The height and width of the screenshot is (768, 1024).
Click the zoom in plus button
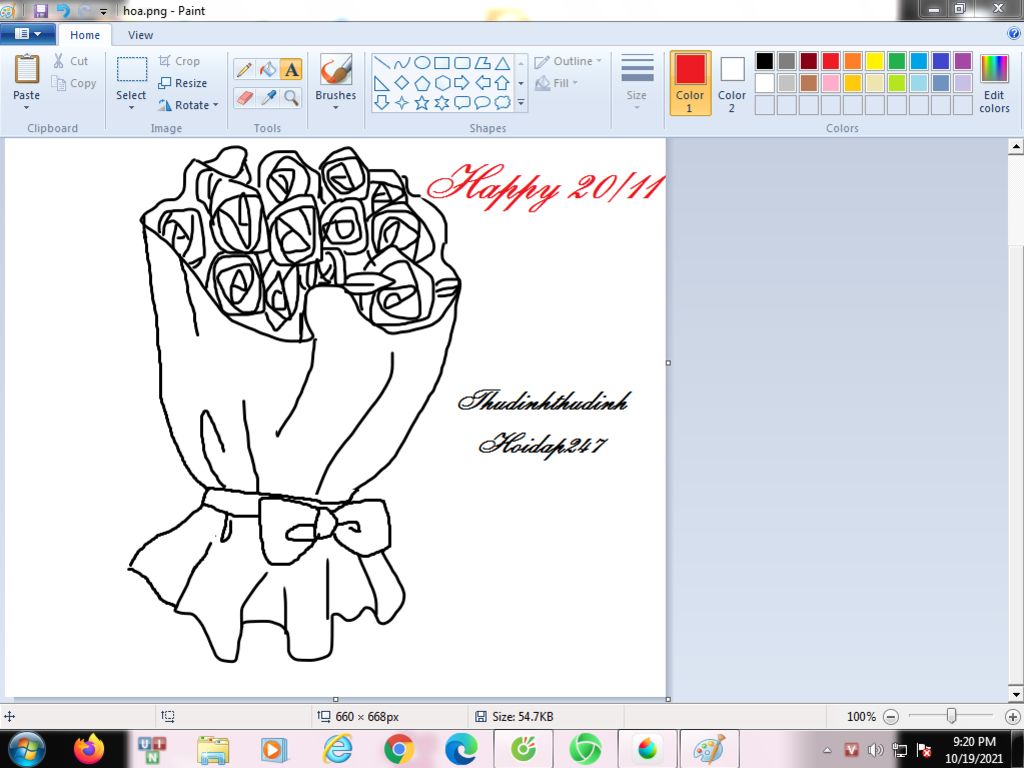(x=1012, y=716)
